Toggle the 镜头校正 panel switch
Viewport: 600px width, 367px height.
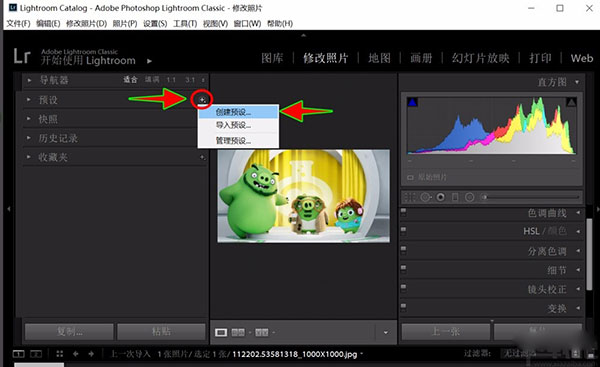(403, 288)
